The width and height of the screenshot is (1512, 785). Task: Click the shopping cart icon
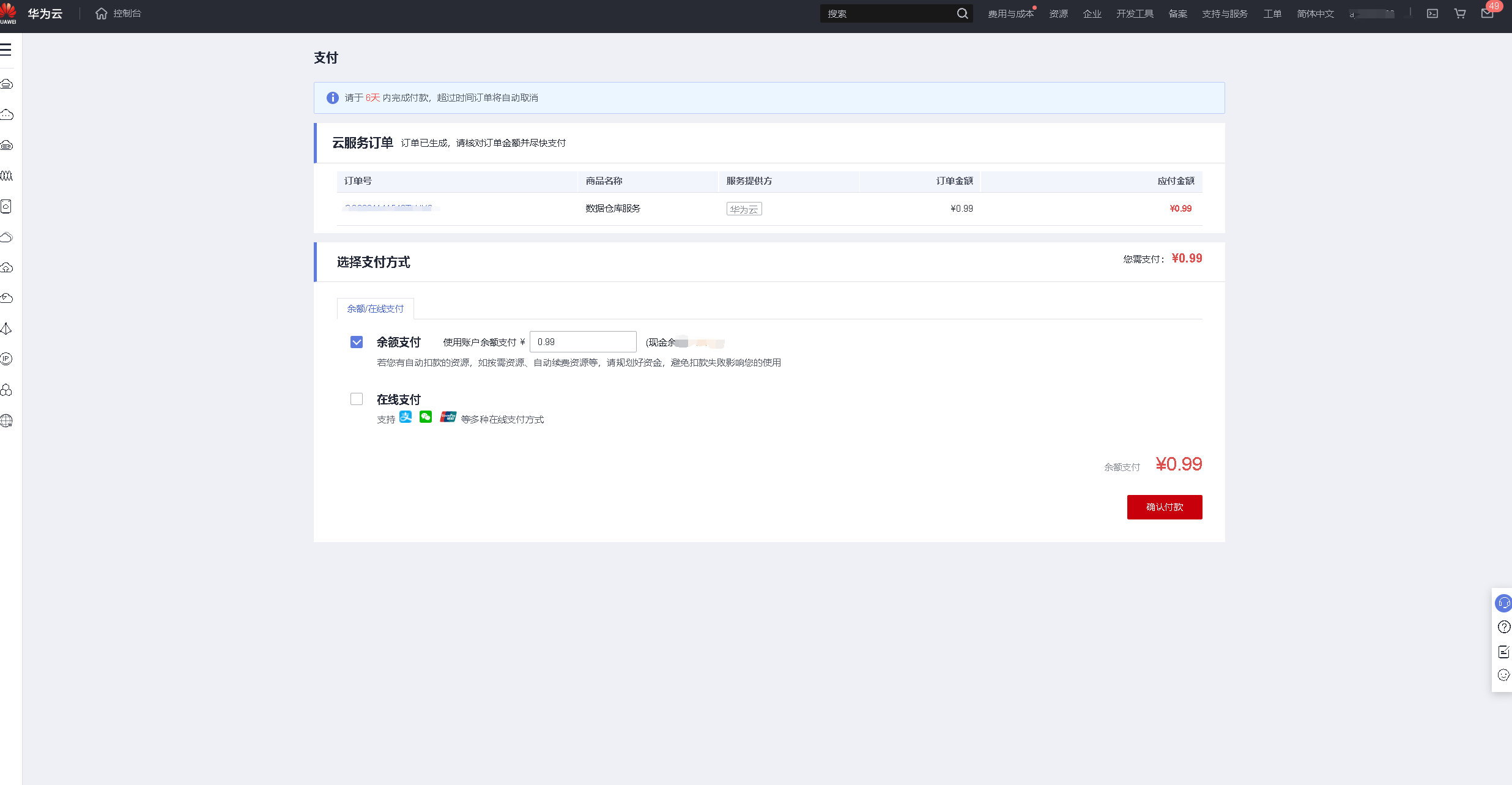(1460, 13)
